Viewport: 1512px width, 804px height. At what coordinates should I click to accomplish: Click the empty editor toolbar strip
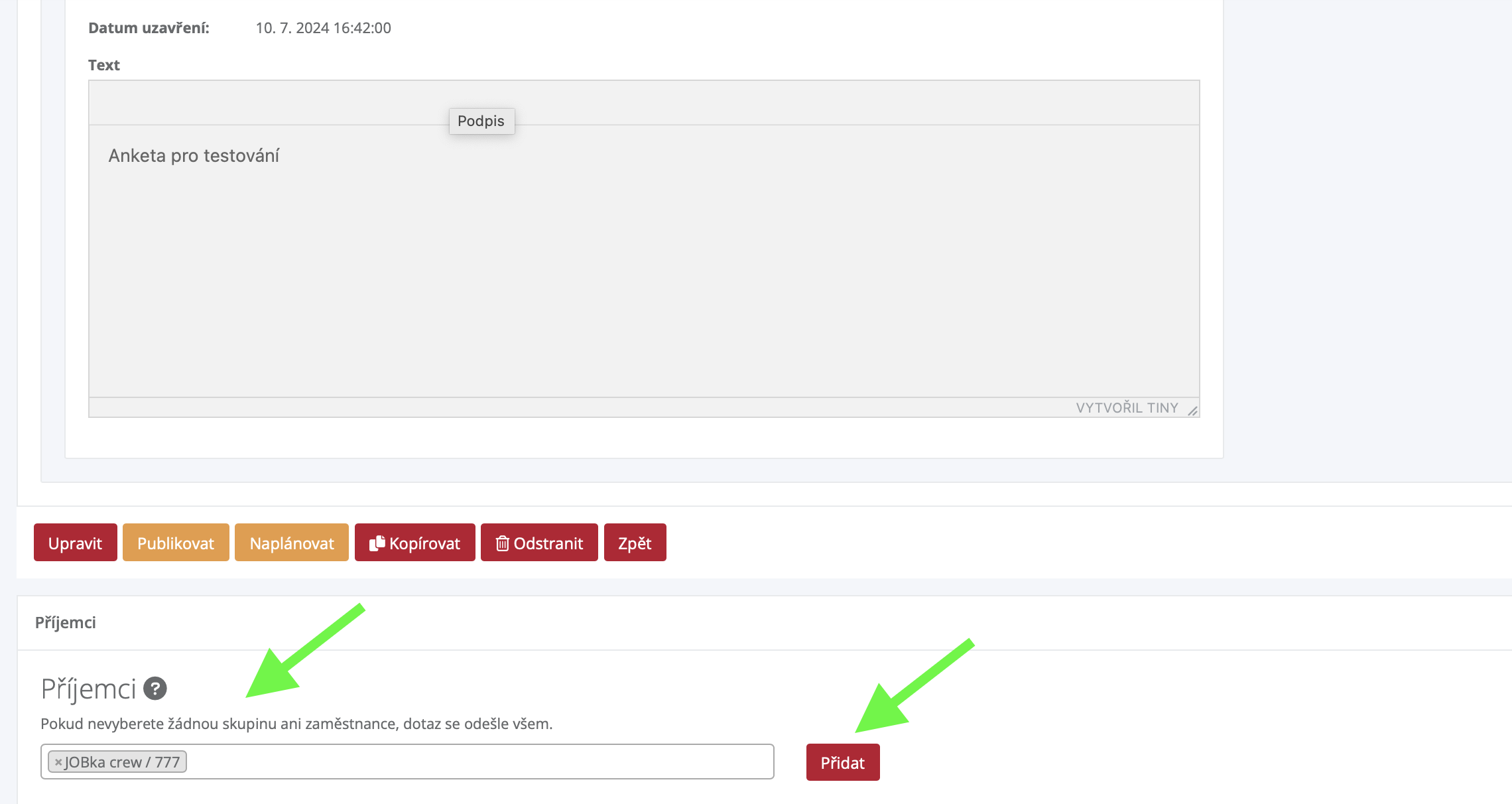tap(265, 103)
